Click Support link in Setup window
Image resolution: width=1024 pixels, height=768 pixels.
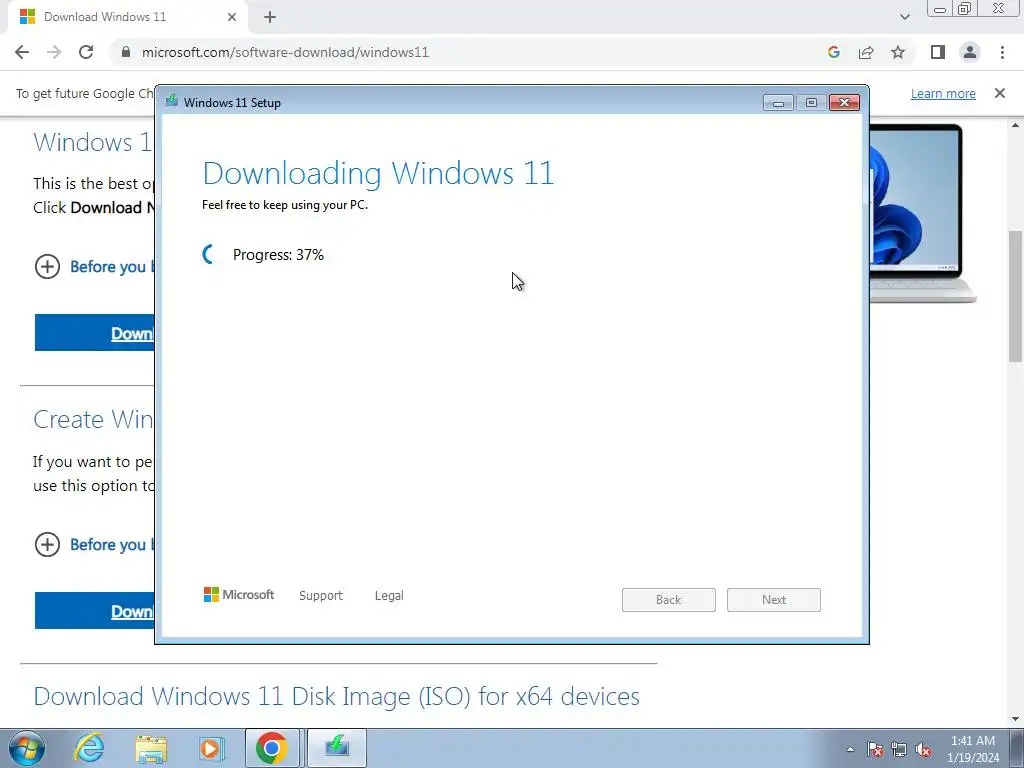tap(321, 596)
